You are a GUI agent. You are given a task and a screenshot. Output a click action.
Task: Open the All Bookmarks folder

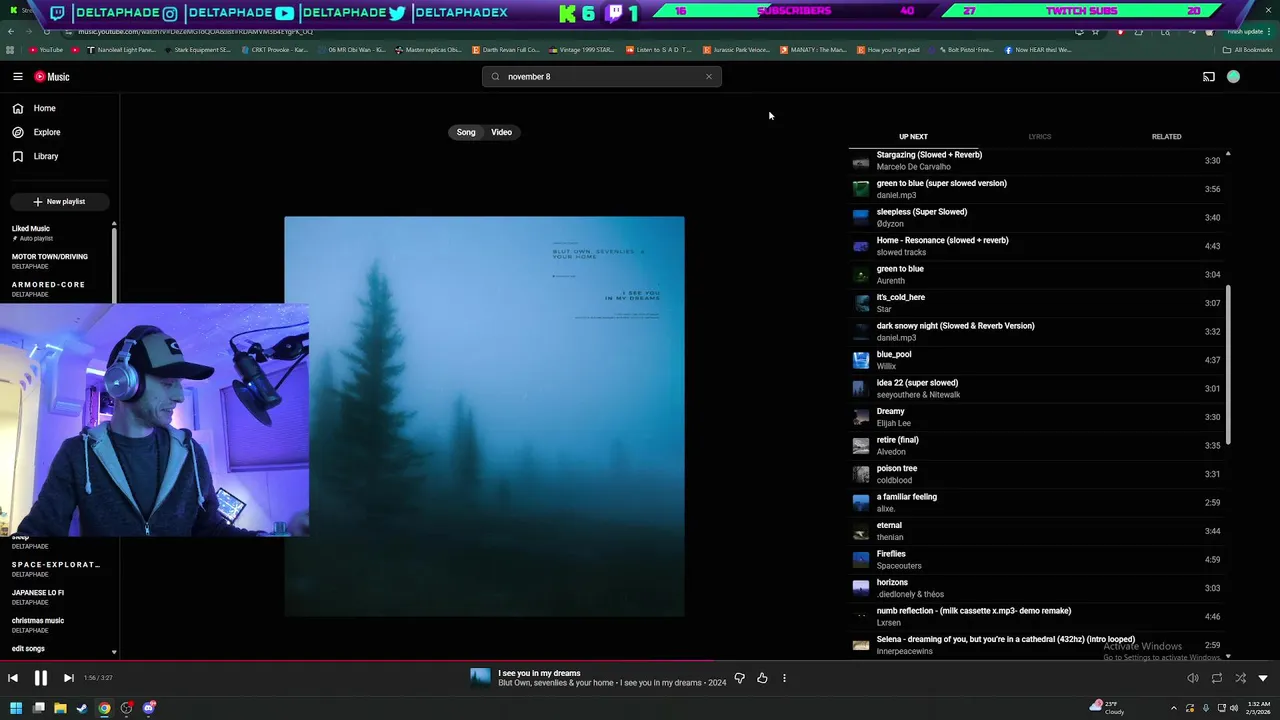pos(1248,50)
